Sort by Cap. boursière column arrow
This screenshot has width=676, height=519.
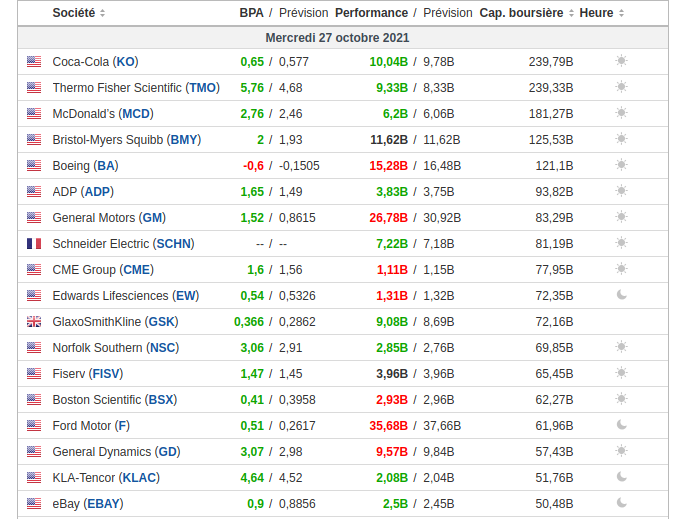click(x=572, y=13)
